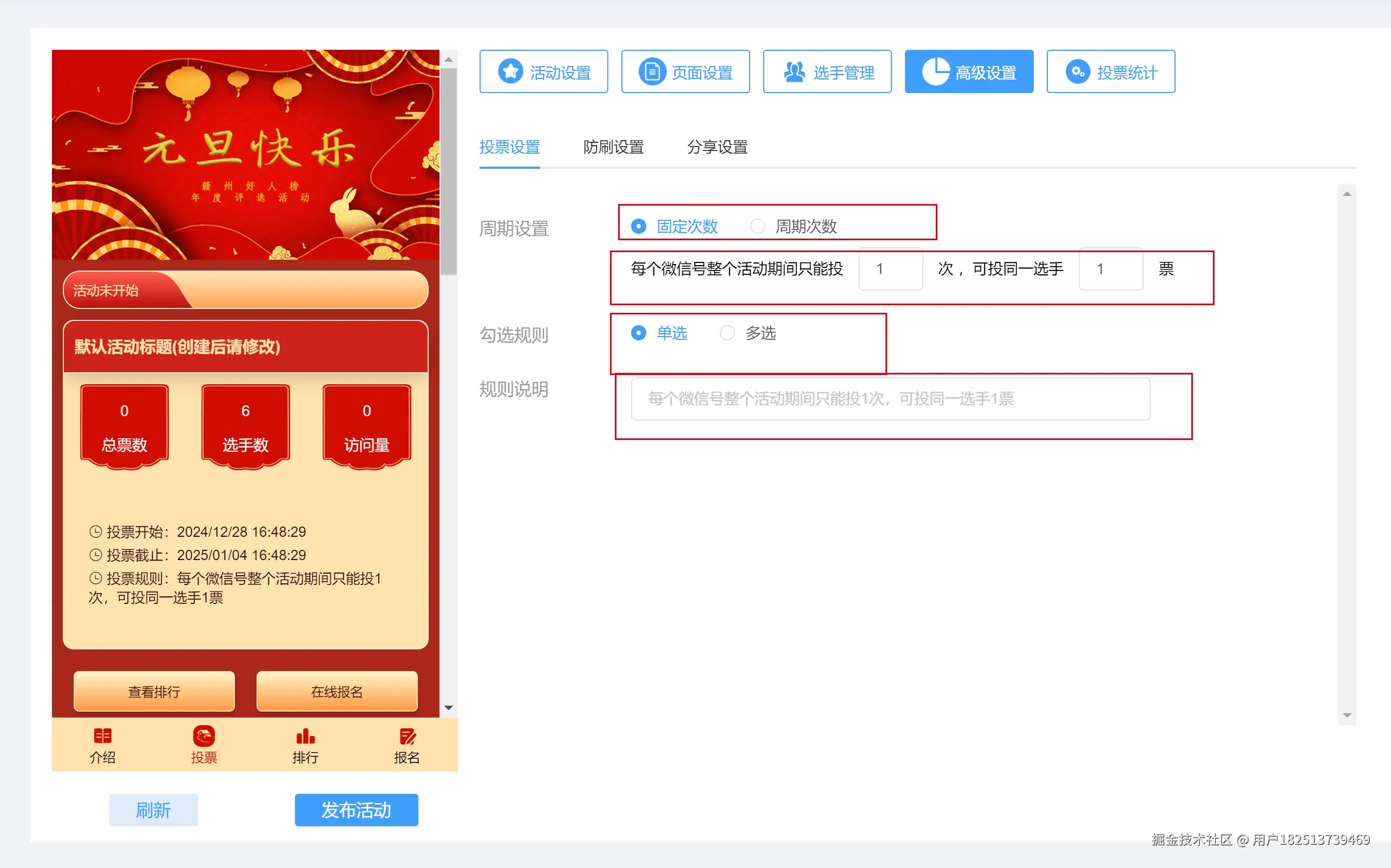Switch to the 防刷设置 tab
The height and width of the screenshot is (868, 1391).
[x=613, y=148]
